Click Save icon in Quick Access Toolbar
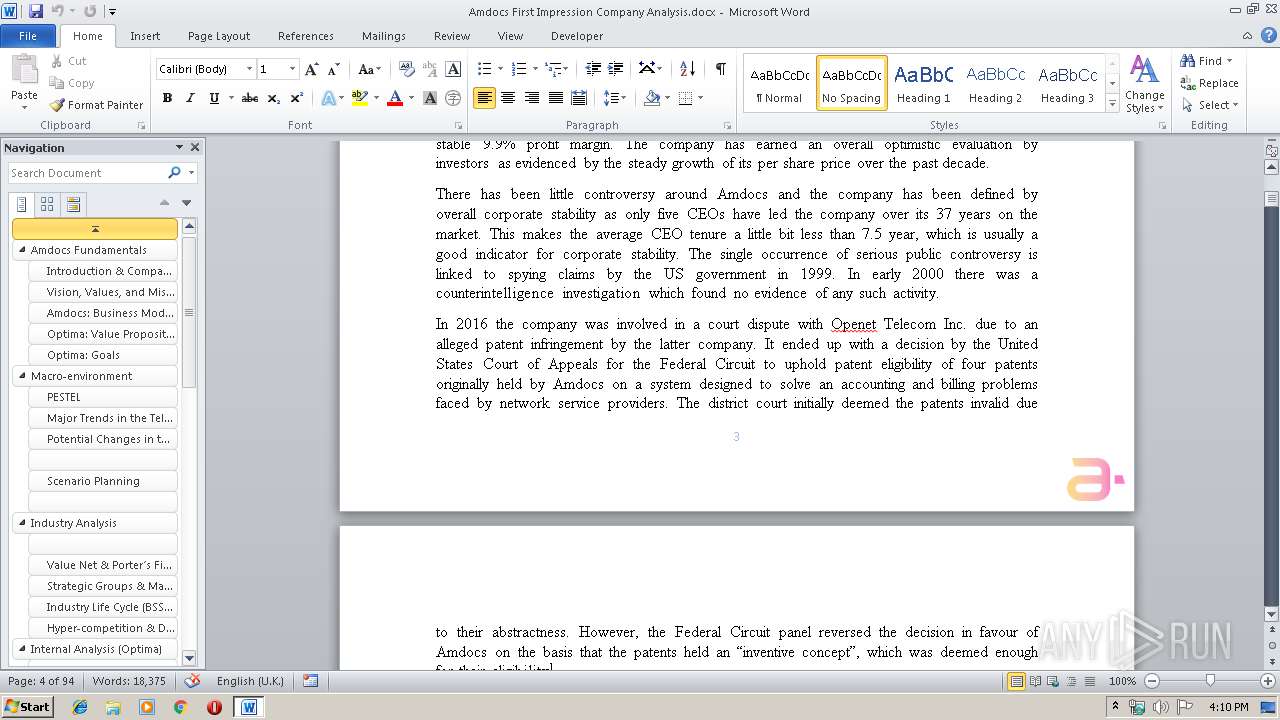The width and height of the screenshot is (1280, 720). pyautogui.click(x=36, y=11)
